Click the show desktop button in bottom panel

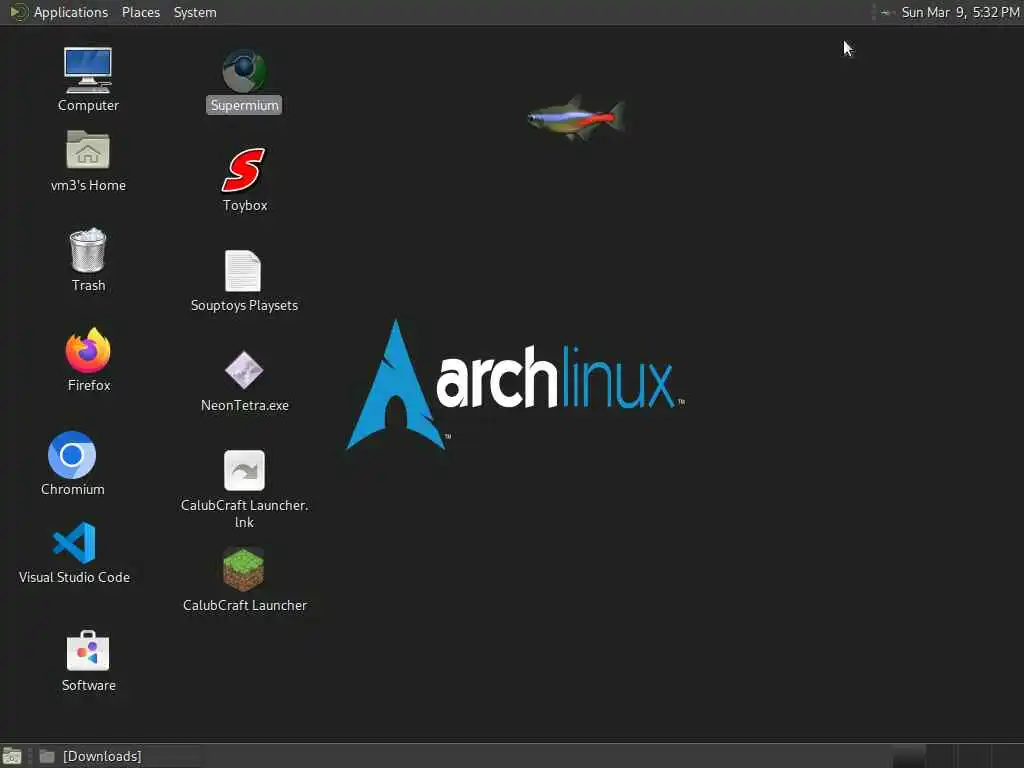[12, 756]
